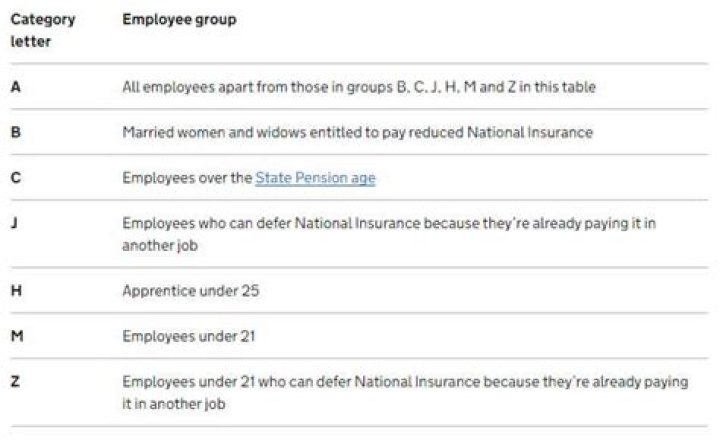This screenshot has width=720, height=441.
Task: Click 'it in another job' in row Z
Action: pyautogui.click(x=174, y=404)
